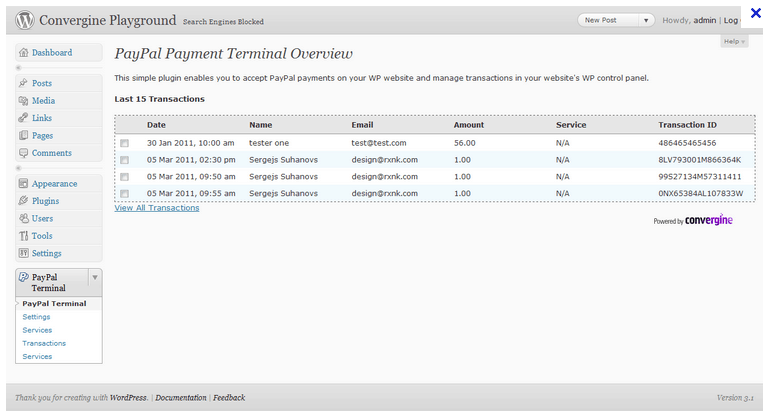The image size is (770, 417).
Task: Click the Service column header
Action: [571, 125]
